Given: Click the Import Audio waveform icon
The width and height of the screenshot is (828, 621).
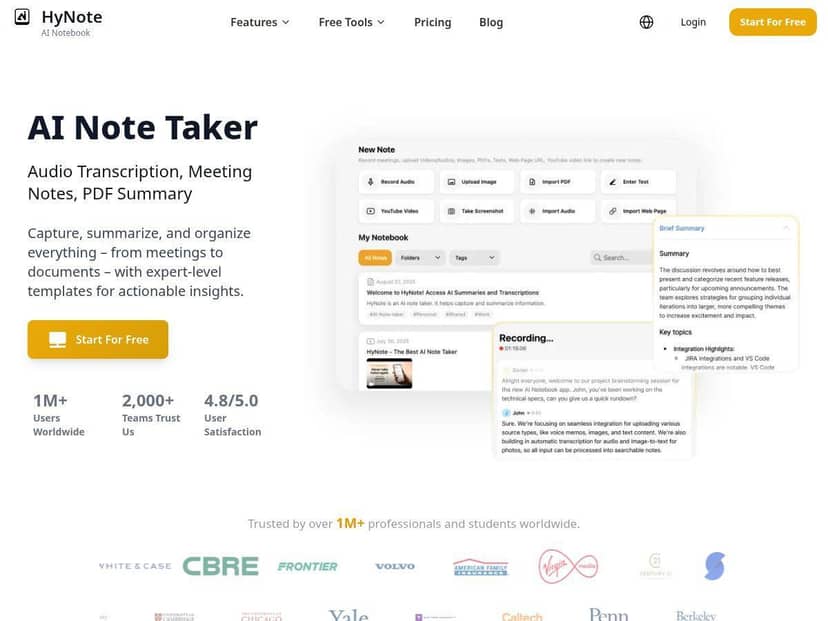Looking at the screenshot, I should 531,212.
